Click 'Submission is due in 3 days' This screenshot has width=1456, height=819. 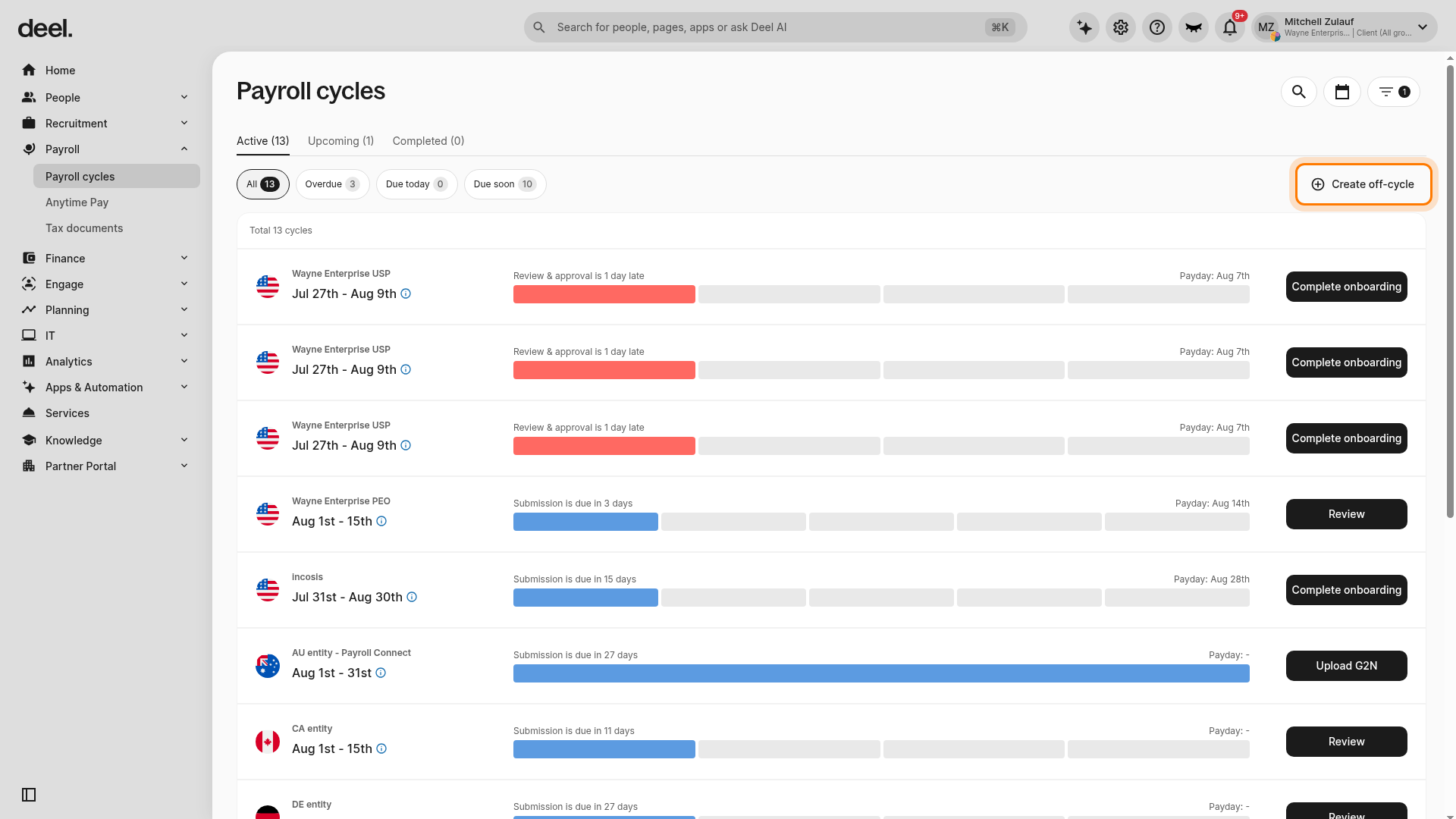point(573,504)
